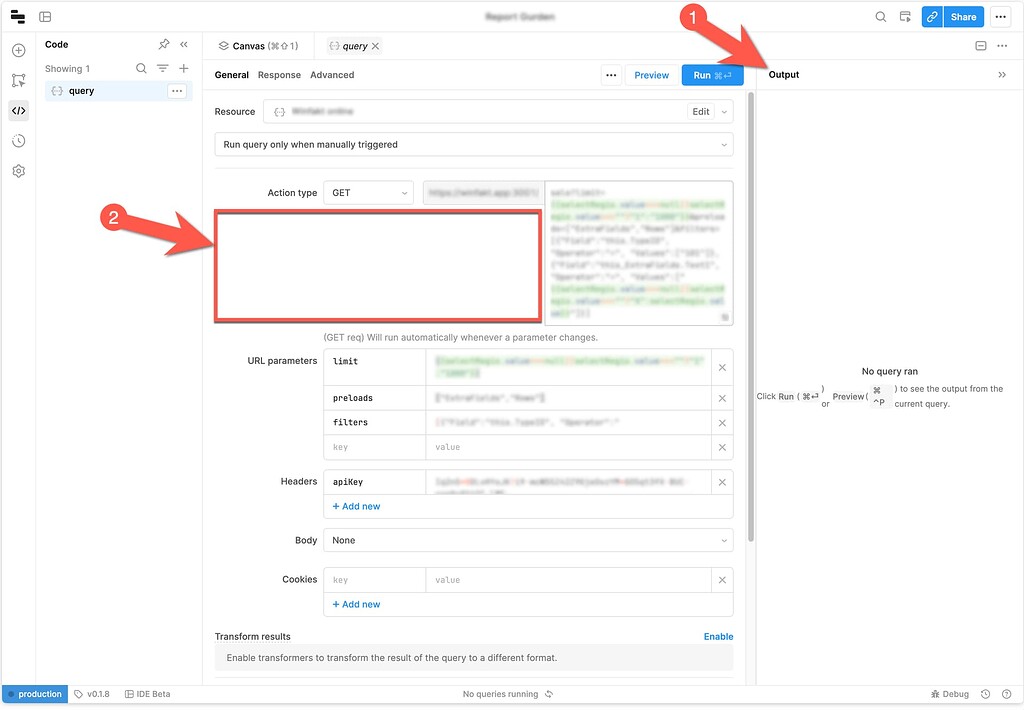Screen dimensions: 1024x710
Task: Open Debug tools from the status bar
Action: coord(949,693)
